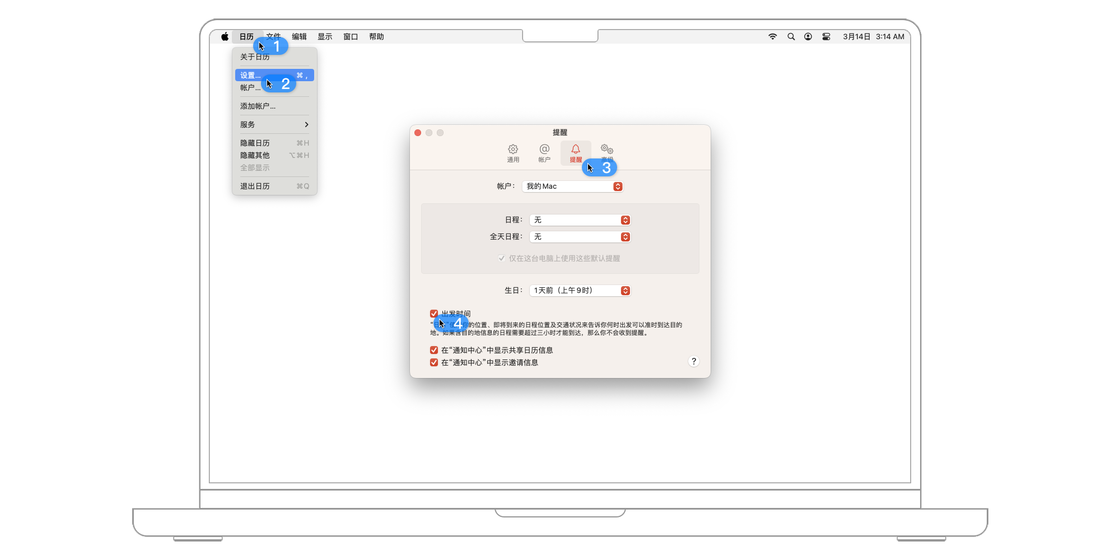Screen dimensions: 1120x560
Task: Toggle 在通知中心中显示邀请信息 checkbox
Action: (434, 362)
